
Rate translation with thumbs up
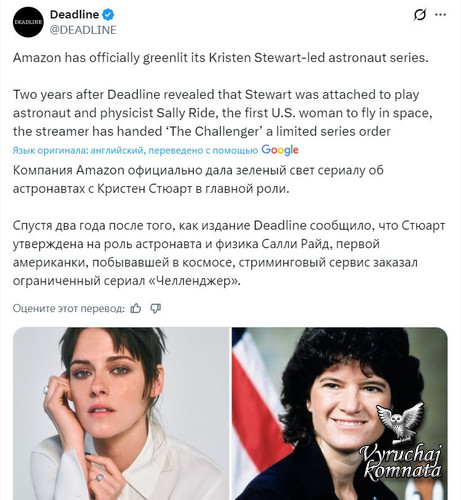pyautogui.click(x=136, y=308)
